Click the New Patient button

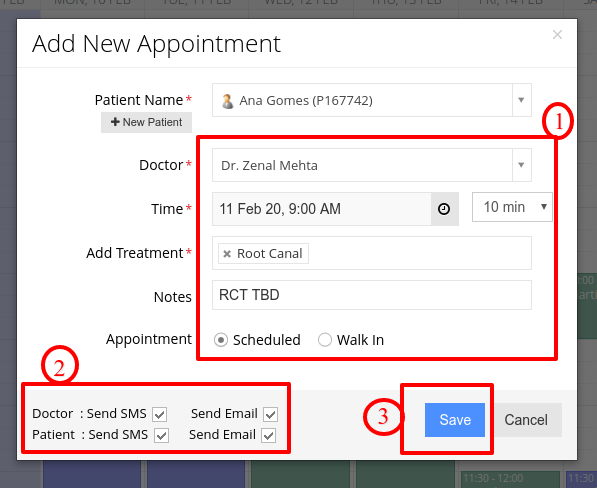pyautogui.click(x=146, y=122)
